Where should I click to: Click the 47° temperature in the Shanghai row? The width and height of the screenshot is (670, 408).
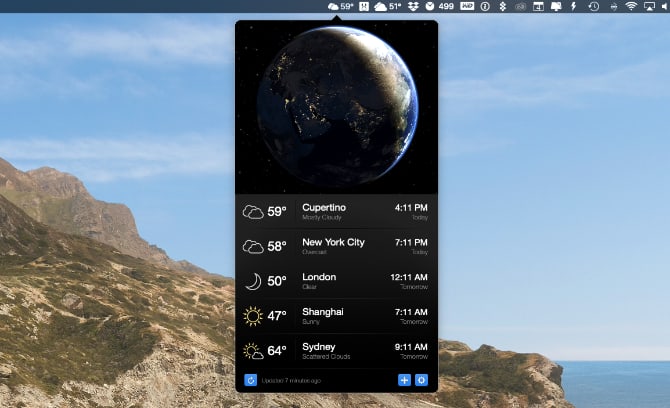(x=277, y=316)
